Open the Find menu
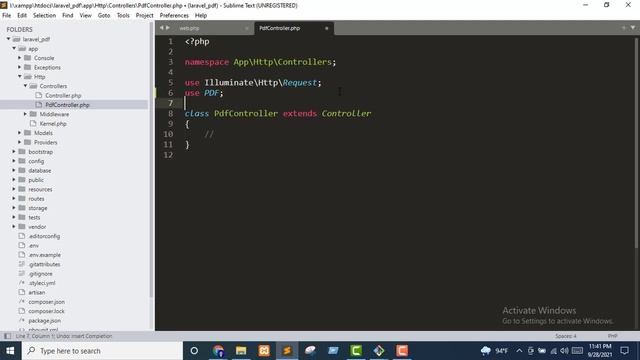Viewport: 640px width, 360px height. click(68, 16)
